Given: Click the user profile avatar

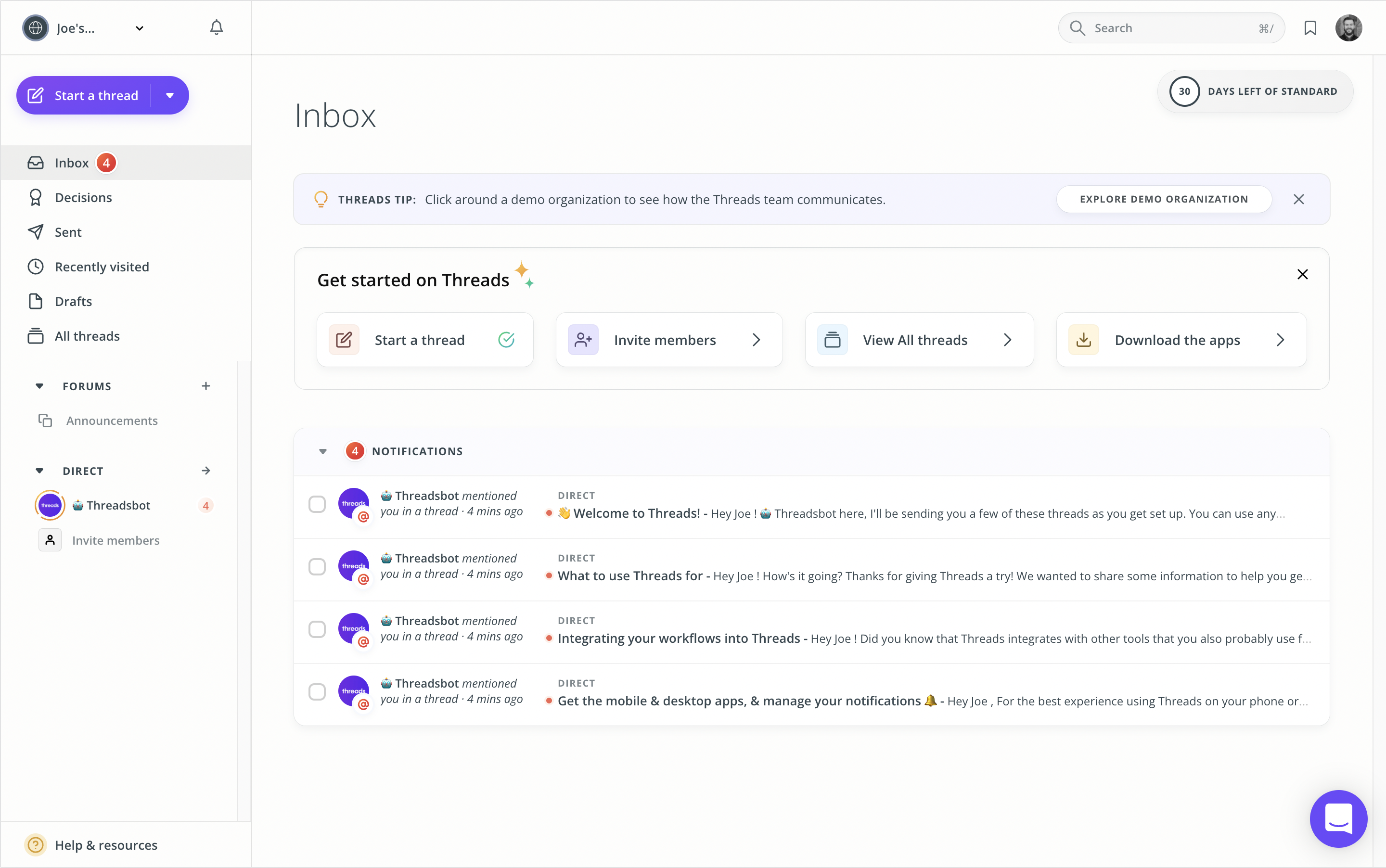Looking at the screenshot, I should click(x=1348, y=28).
